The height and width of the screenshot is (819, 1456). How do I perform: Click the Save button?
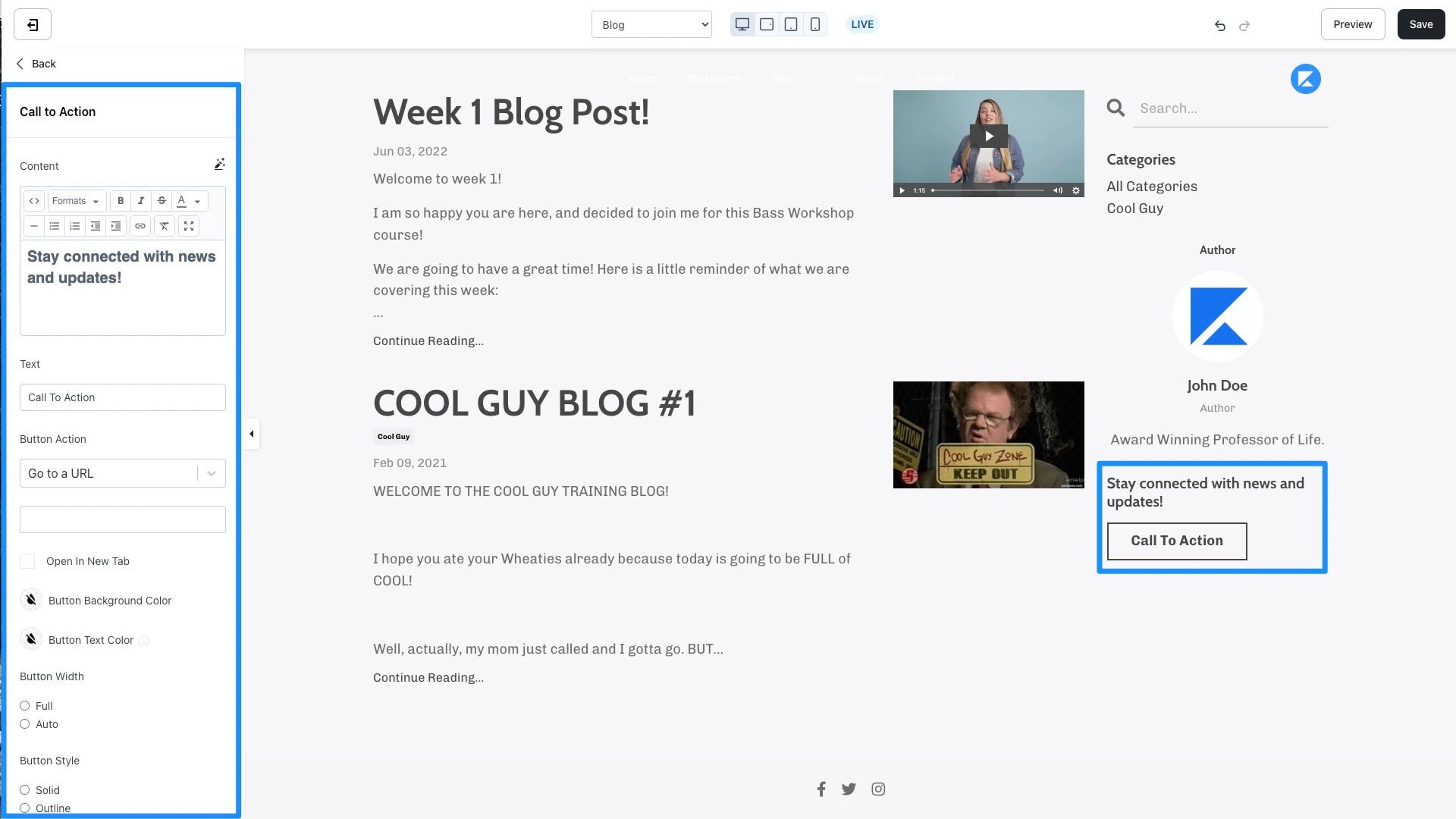click(x=1420, y=24)
